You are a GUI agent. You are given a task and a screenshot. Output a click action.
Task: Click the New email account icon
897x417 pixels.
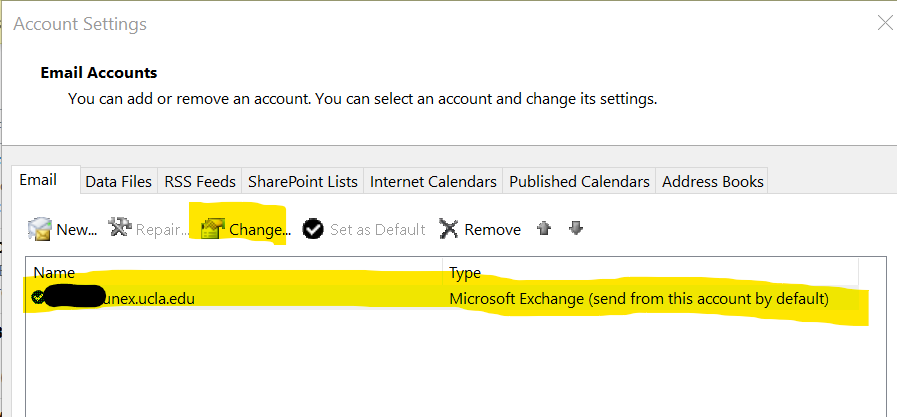pos(40,229)
